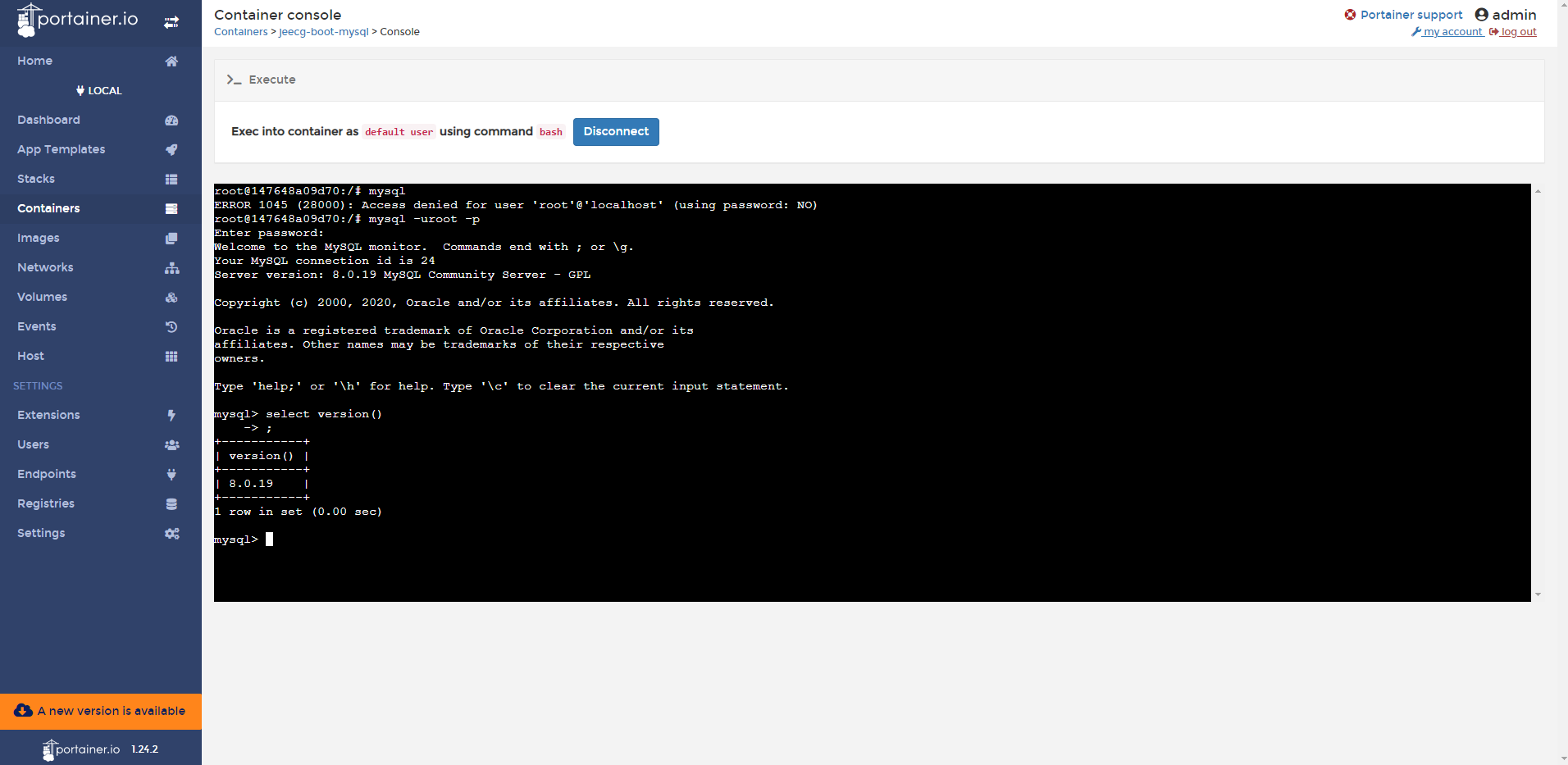Click the App Templates rocket icon
This screenshot has width=1568, height=765.
point(171,150)
